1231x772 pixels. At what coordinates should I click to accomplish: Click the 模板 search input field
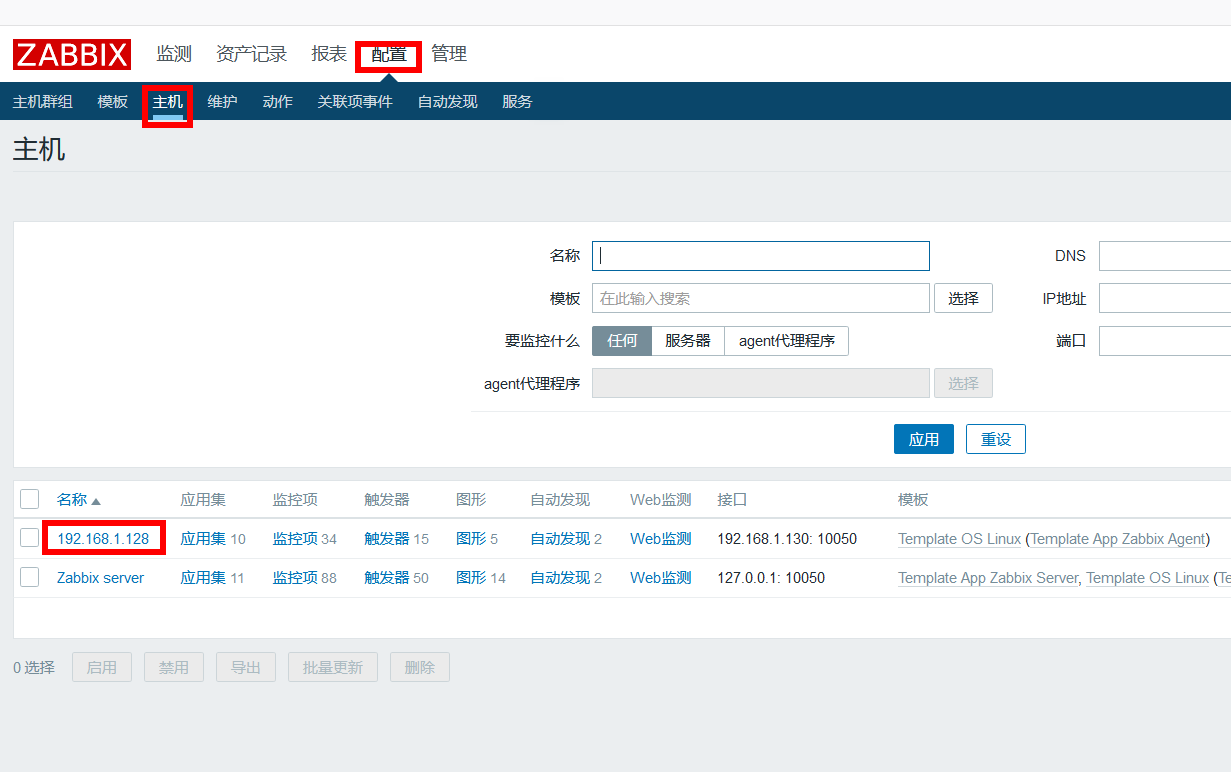[761, 298]
